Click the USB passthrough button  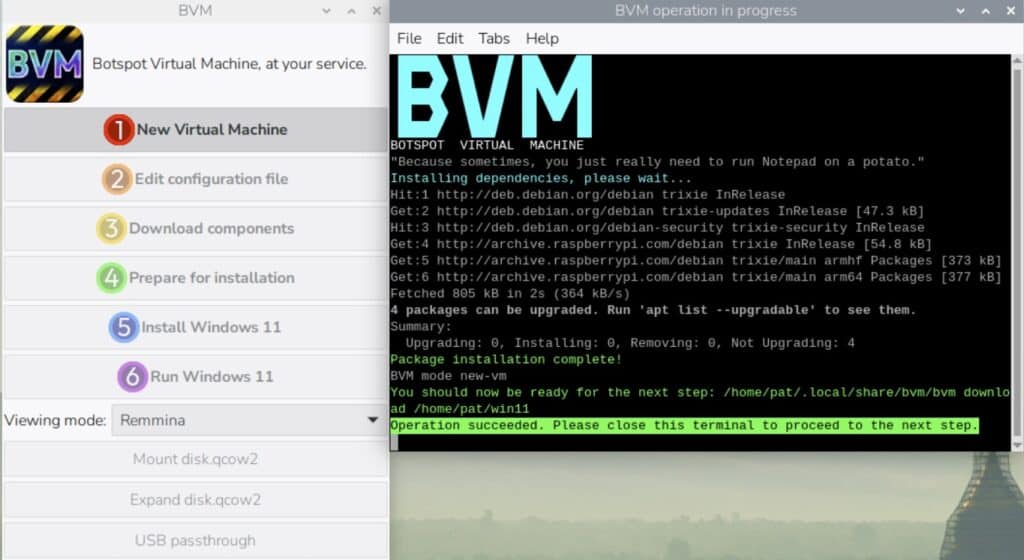coord(195,540)
